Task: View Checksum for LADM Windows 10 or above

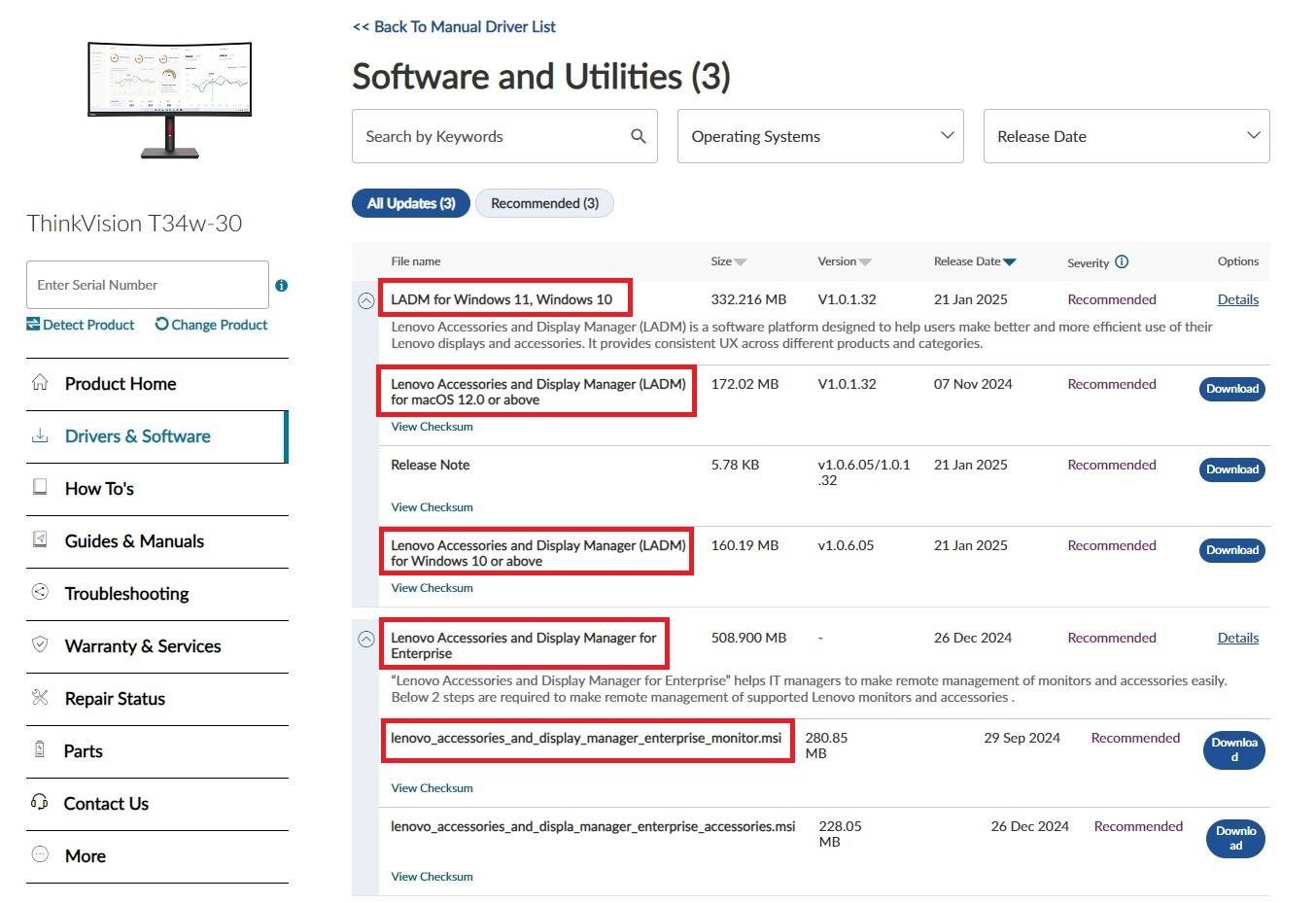Action: pos(432,588)
